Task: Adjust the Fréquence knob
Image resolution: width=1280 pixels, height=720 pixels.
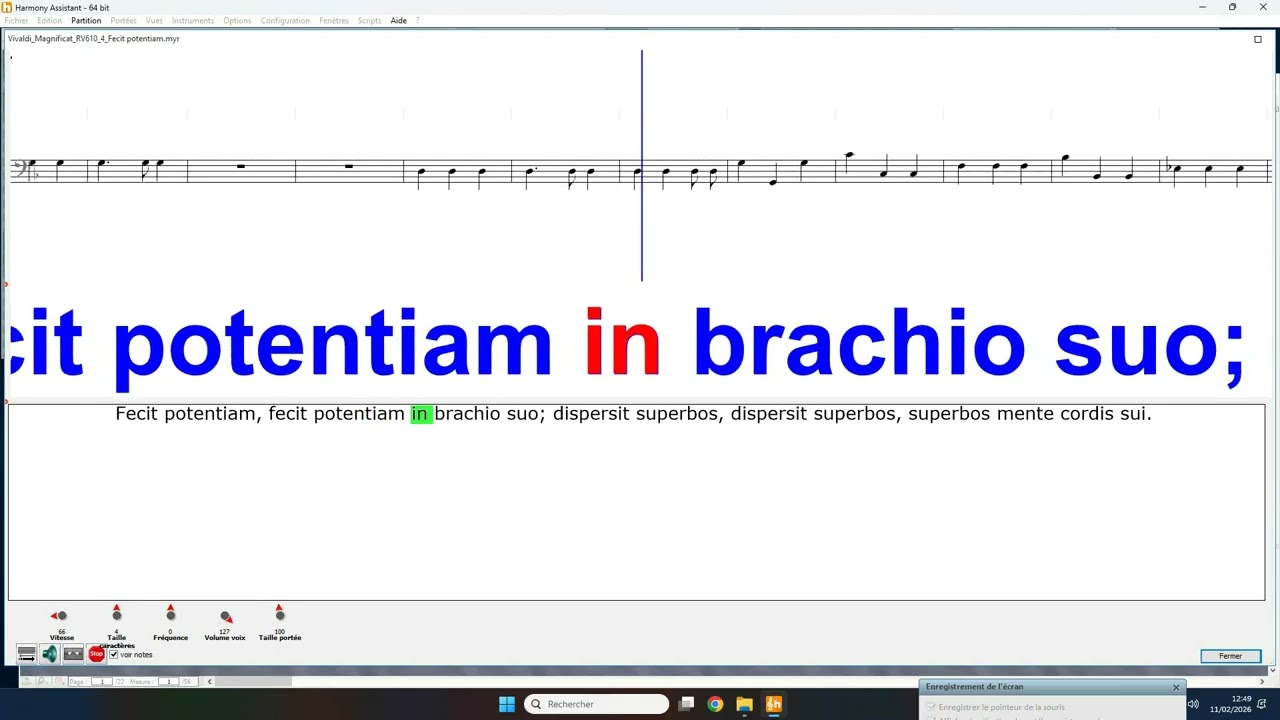Action: pos(170,614)
